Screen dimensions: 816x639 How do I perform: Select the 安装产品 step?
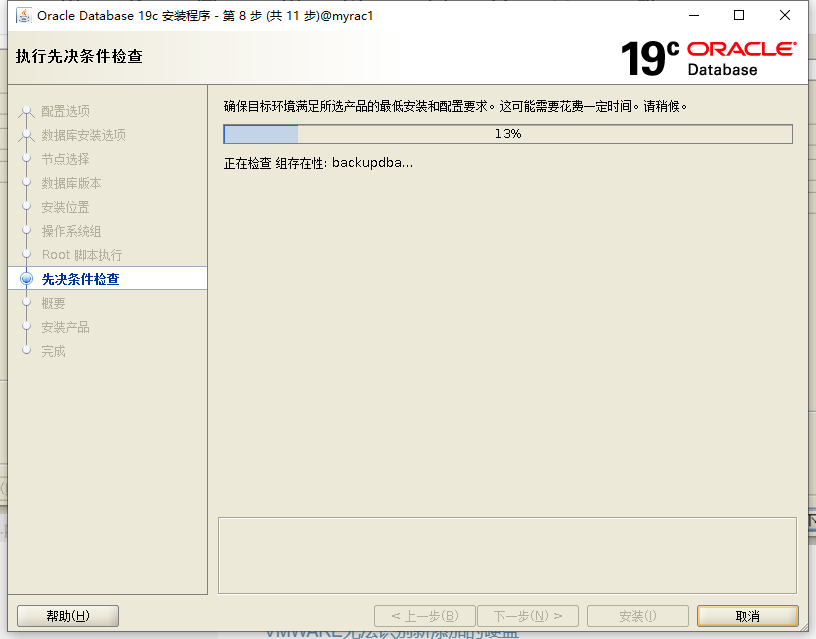[66, 327]
